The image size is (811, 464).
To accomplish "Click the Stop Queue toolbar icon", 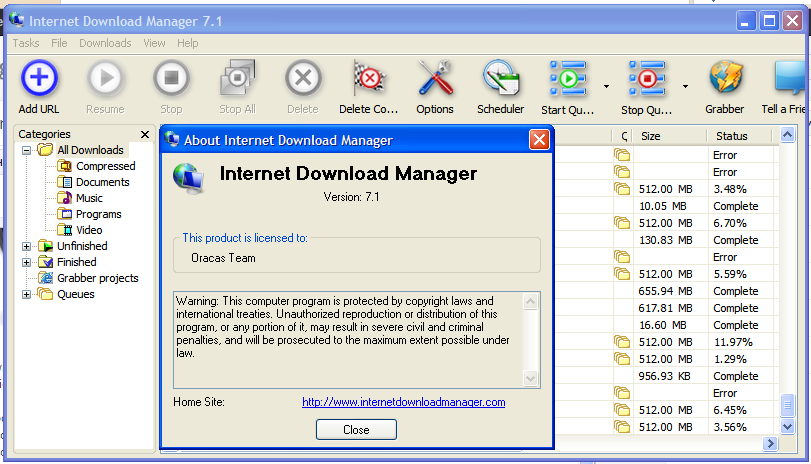I will (646, 78).
